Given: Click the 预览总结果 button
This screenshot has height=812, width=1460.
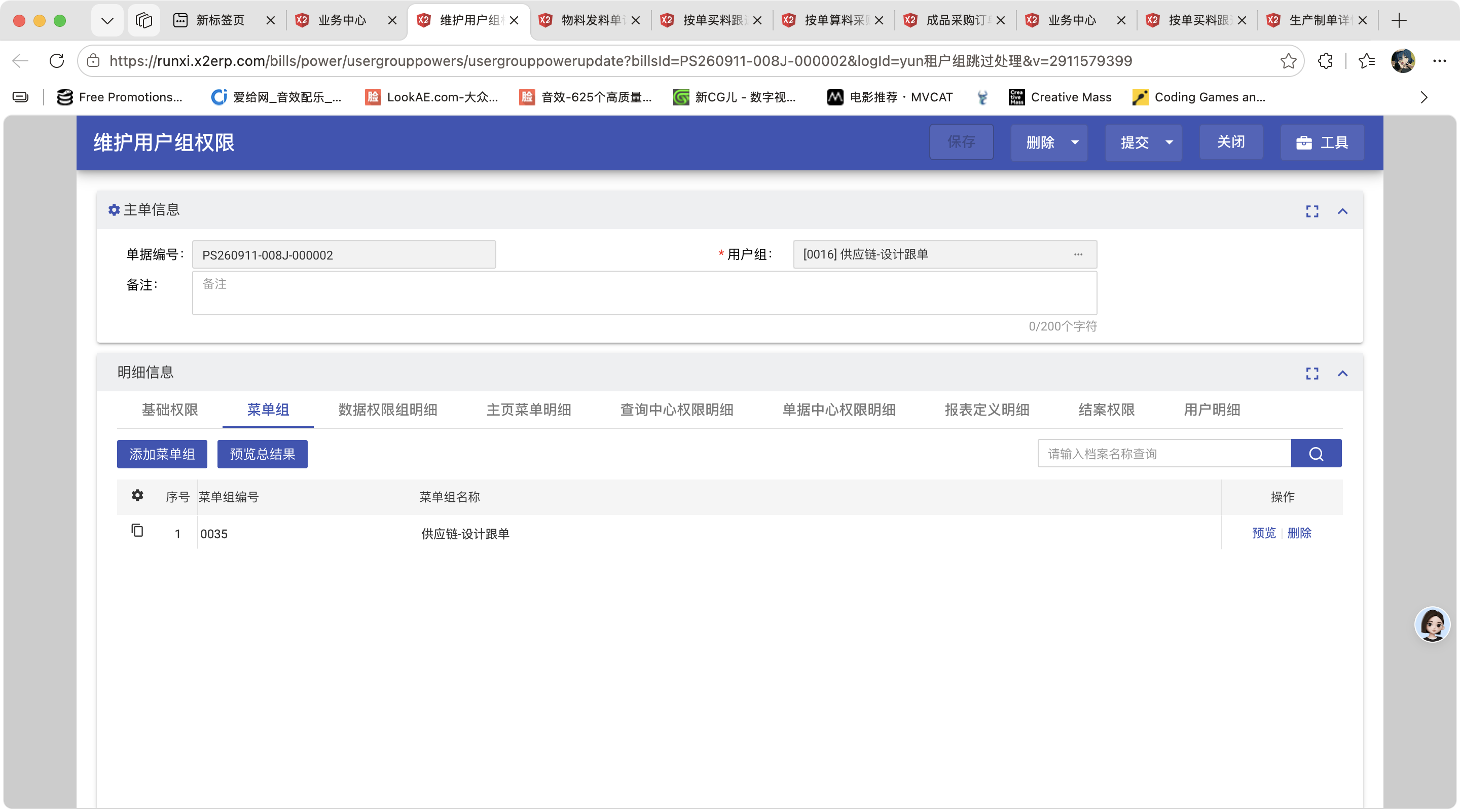Looking at the screenshot, I should click(263, 454).
